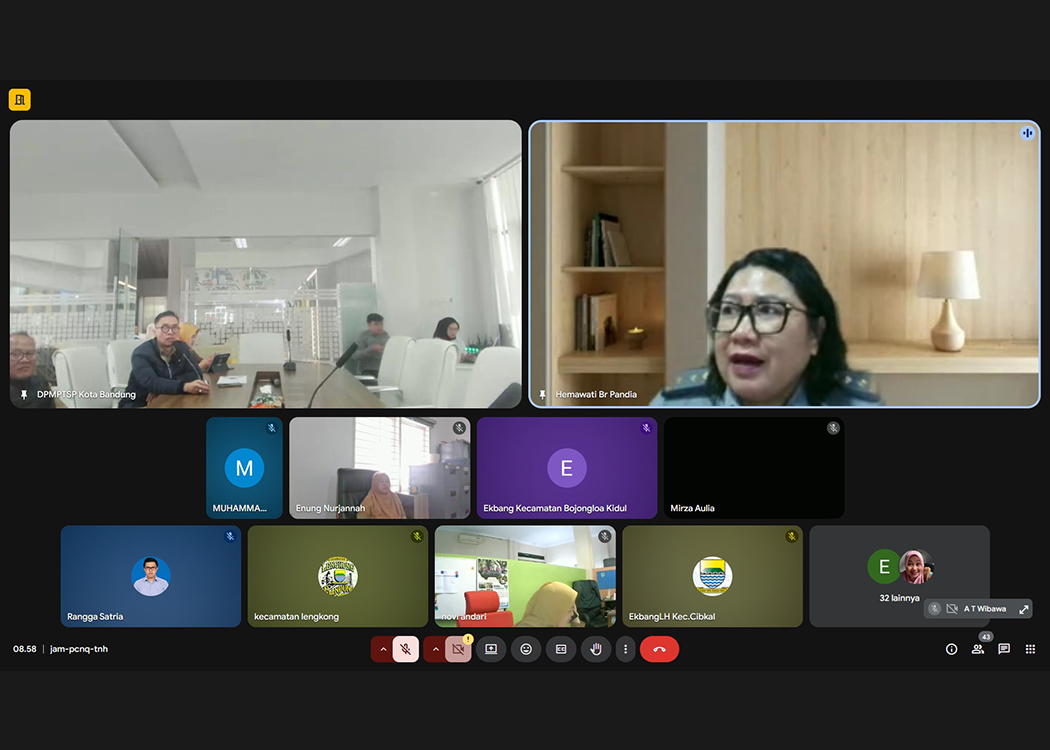
Task: Select Hemawati Br Pandia's video tile
Action: [784, 264]
